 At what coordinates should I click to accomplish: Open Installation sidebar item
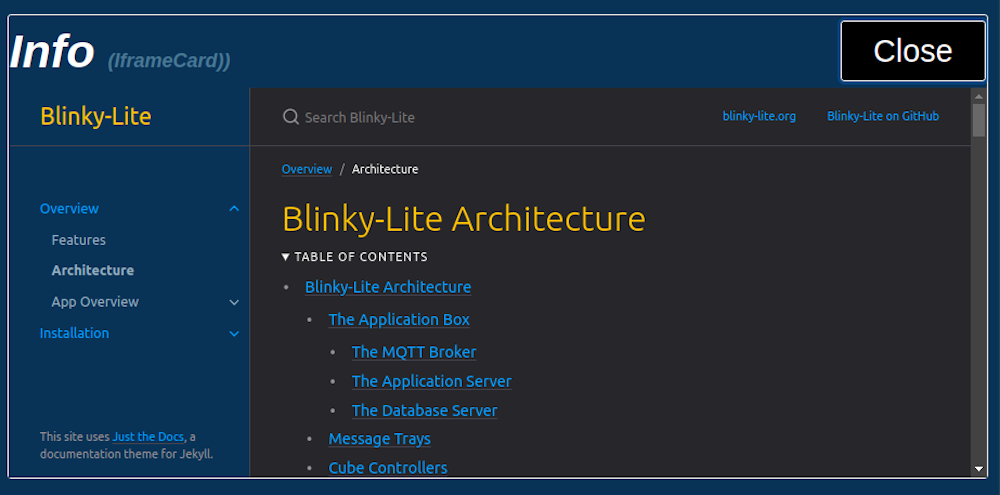tap(74, 333)
